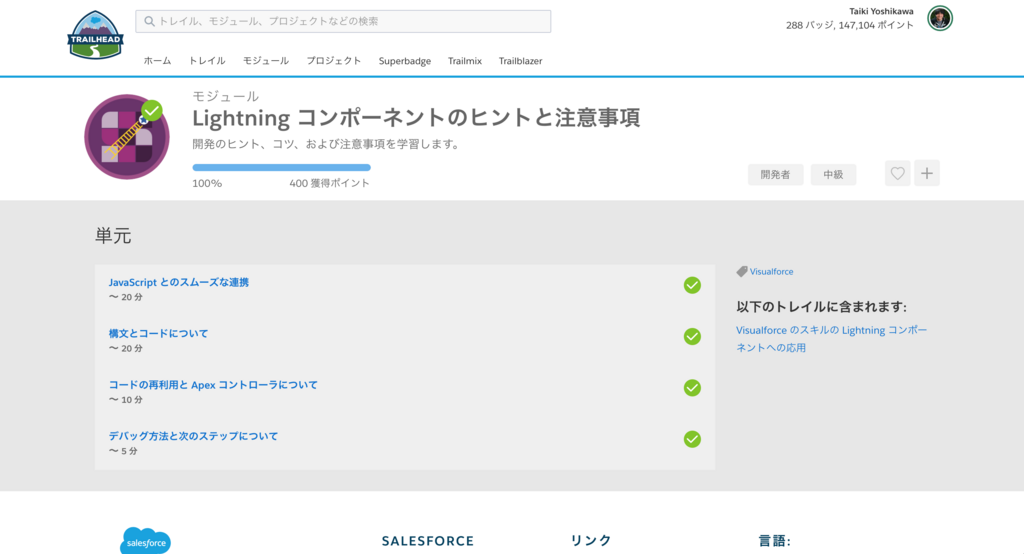This screenshot has width=1024, height=554.
Task: Click the 単元 section heading
Action: [x=113, y=235]
